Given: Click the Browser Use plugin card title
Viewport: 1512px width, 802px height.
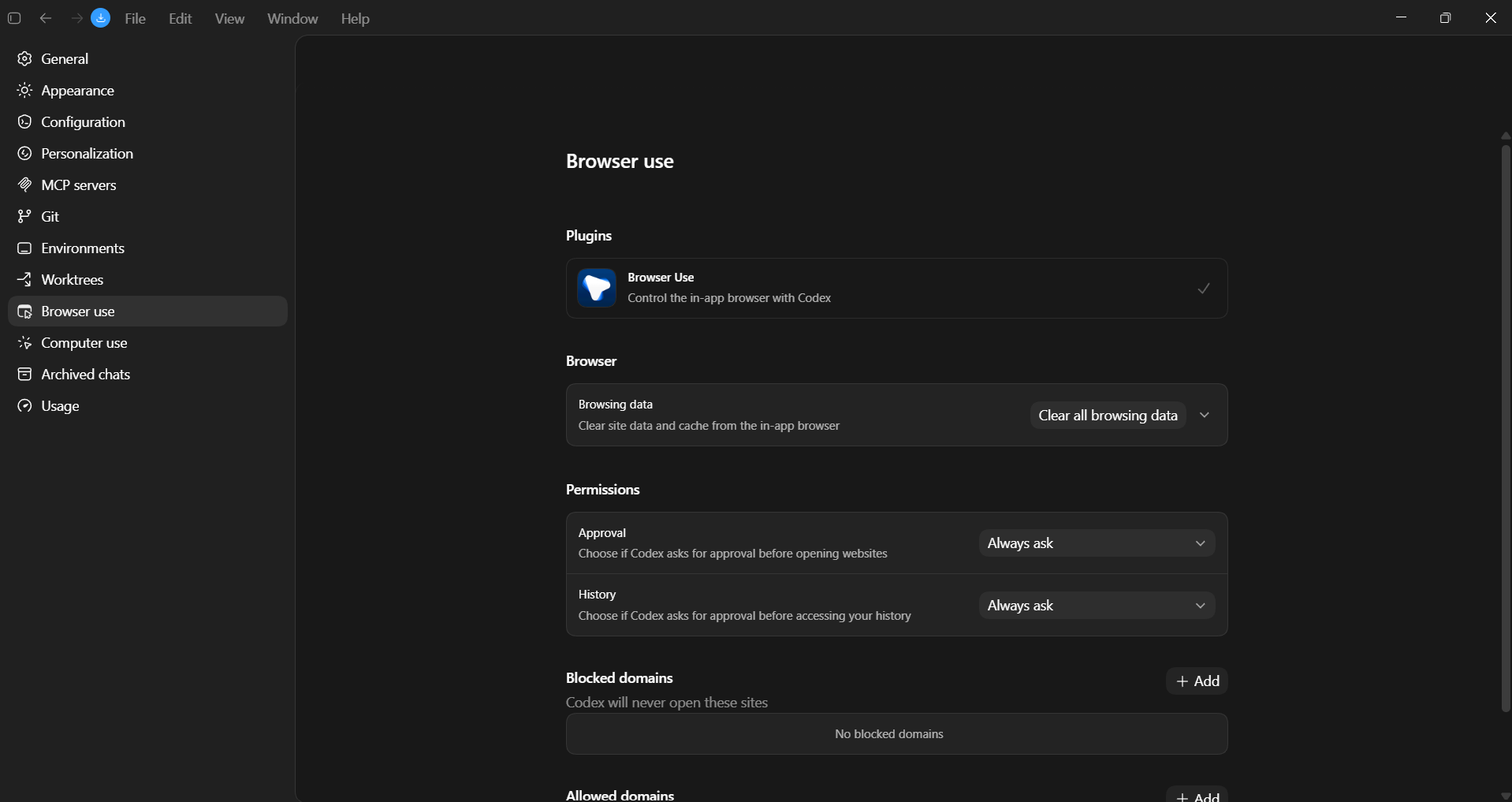Looking at the screenshot, I should coord(661,278).
